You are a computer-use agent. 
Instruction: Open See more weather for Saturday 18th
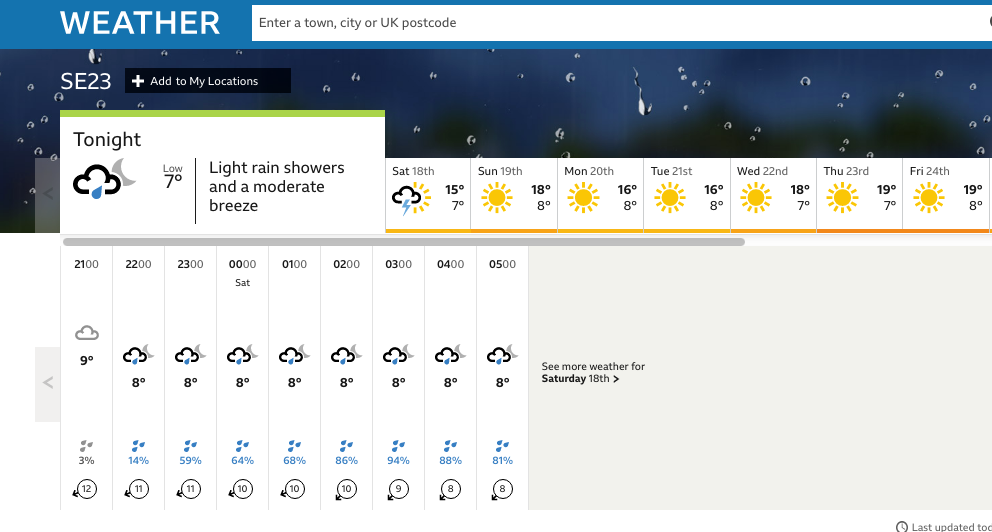click(x=593, y=373)
